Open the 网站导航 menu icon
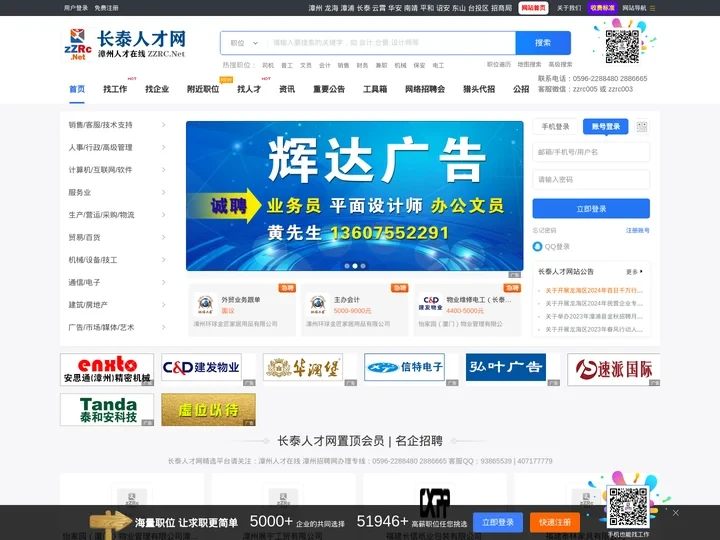 pos(652,8)
